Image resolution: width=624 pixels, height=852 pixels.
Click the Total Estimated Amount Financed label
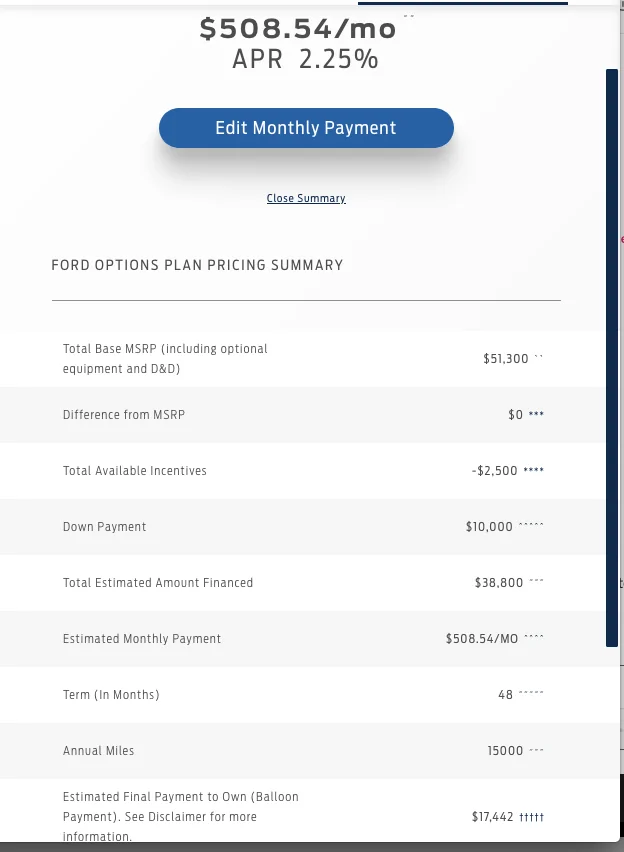[x=158, y=582]
